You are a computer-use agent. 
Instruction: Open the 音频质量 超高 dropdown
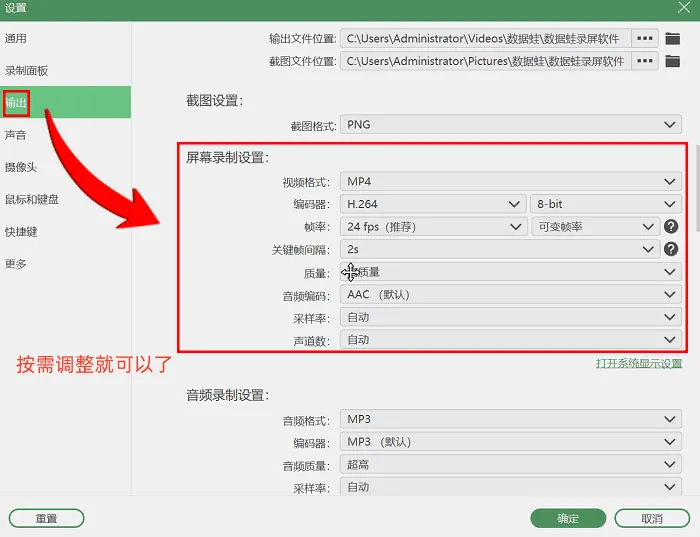point(511,465)
